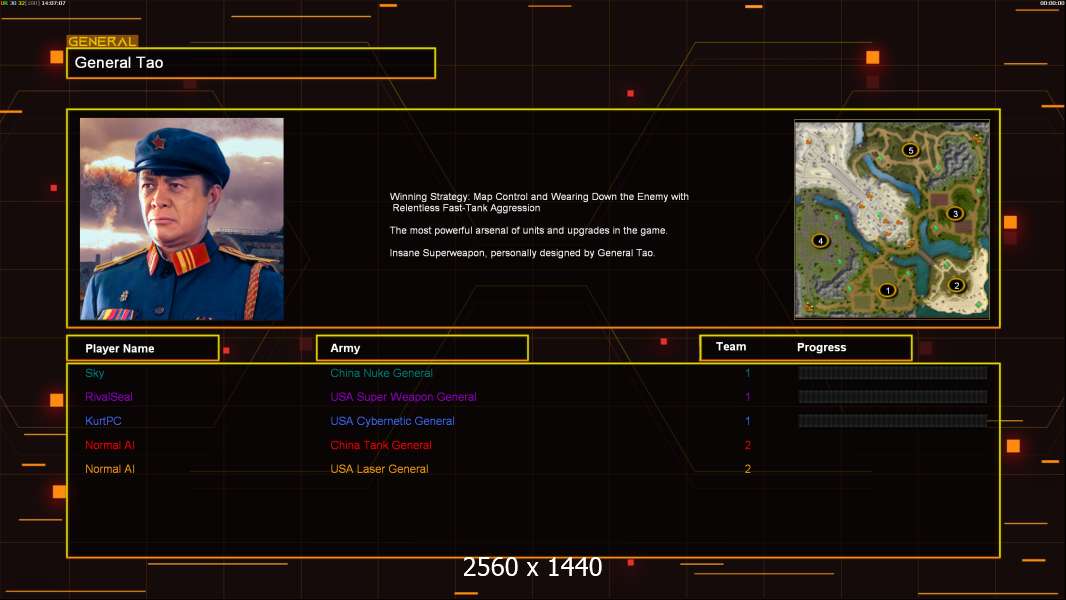The height and width of the screenshot is (600, 1066).
Task: Click the Army column header
Action: tap(422, 348)
